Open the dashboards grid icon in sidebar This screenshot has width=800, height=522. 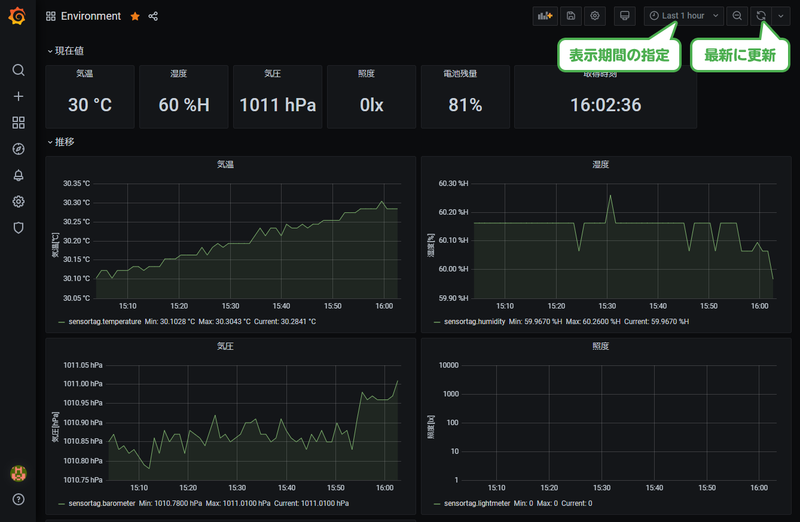point(18,122)
